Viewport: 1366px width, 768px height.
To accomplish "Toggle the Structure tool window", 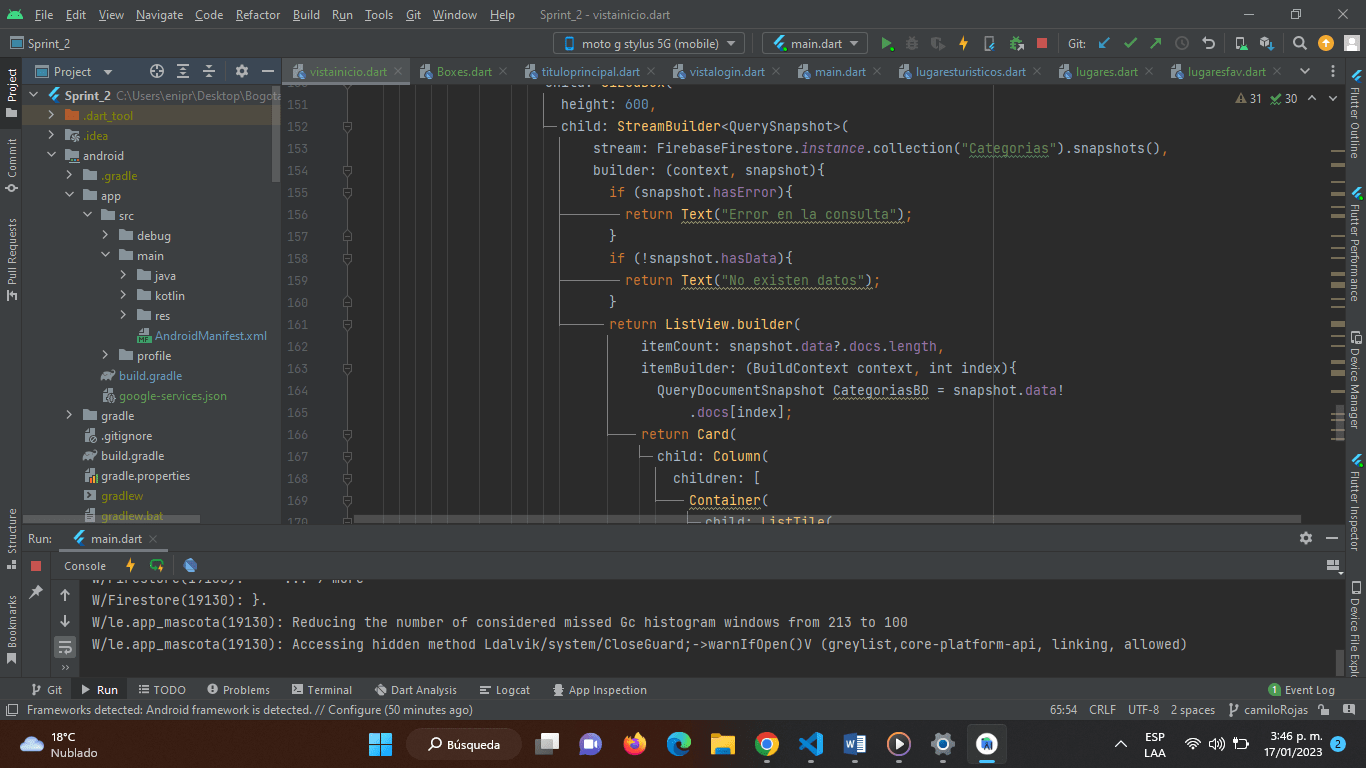I will (12, 539).
